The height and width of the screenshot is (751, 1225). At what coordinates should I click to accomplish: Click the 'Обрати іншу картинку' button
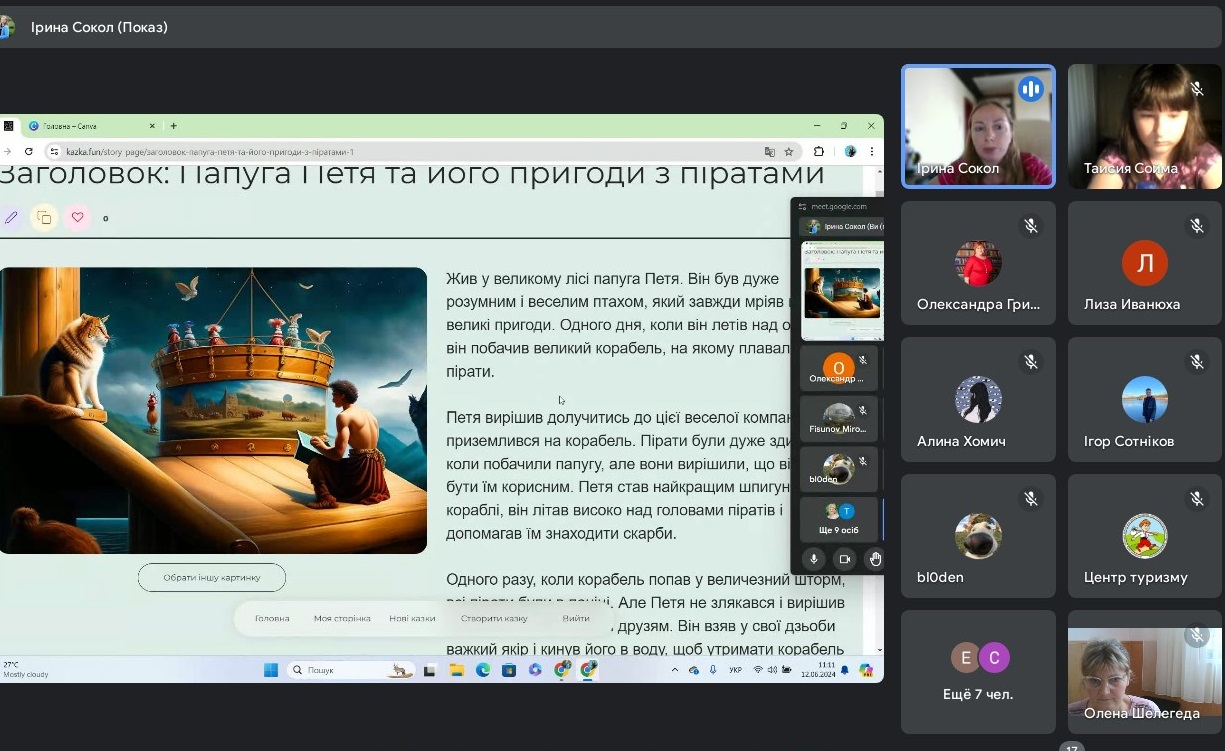[x=211, y=577]
